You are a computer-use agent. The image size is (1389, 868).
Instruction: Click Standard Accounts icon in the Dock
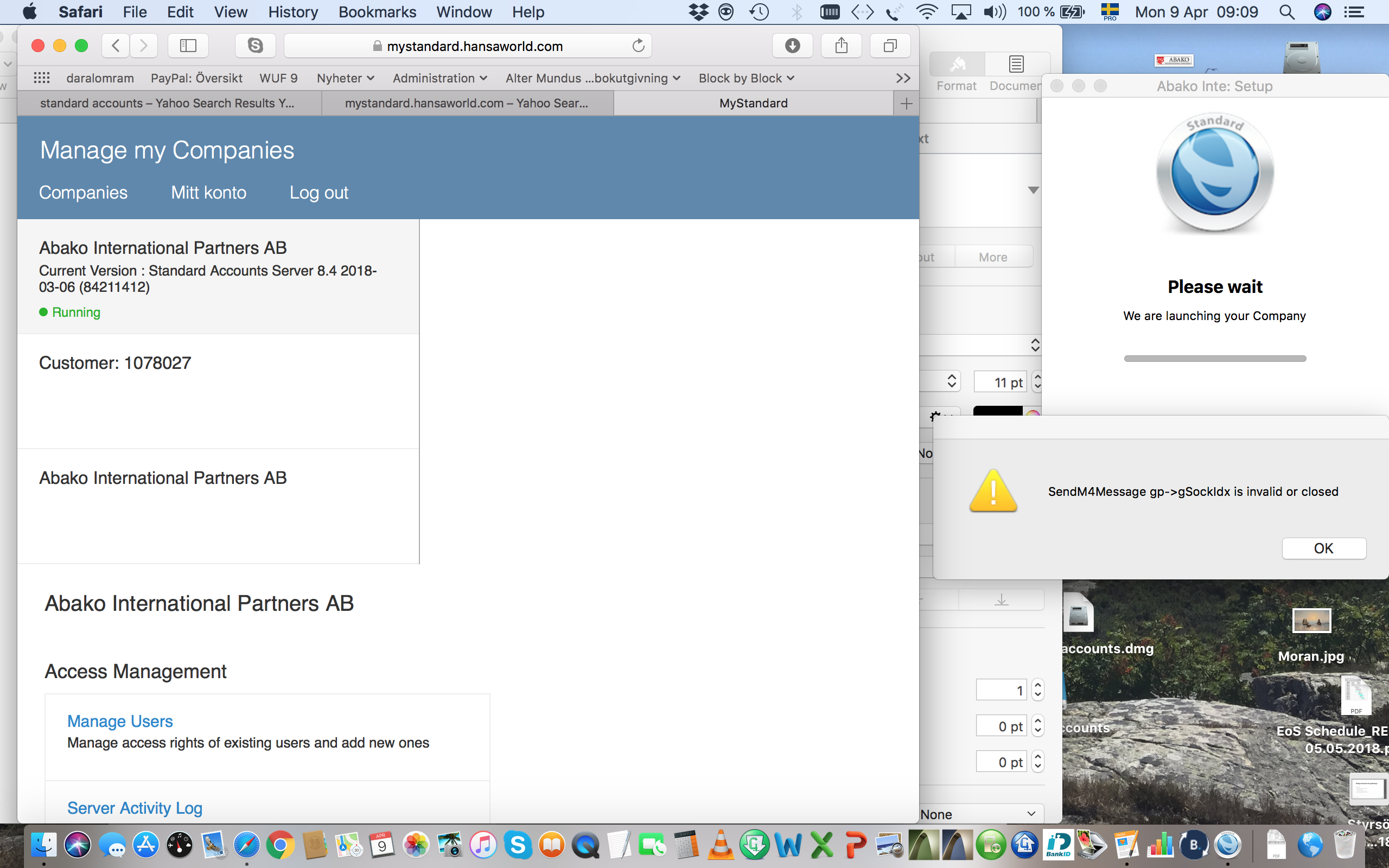[x=1228, y=845]
